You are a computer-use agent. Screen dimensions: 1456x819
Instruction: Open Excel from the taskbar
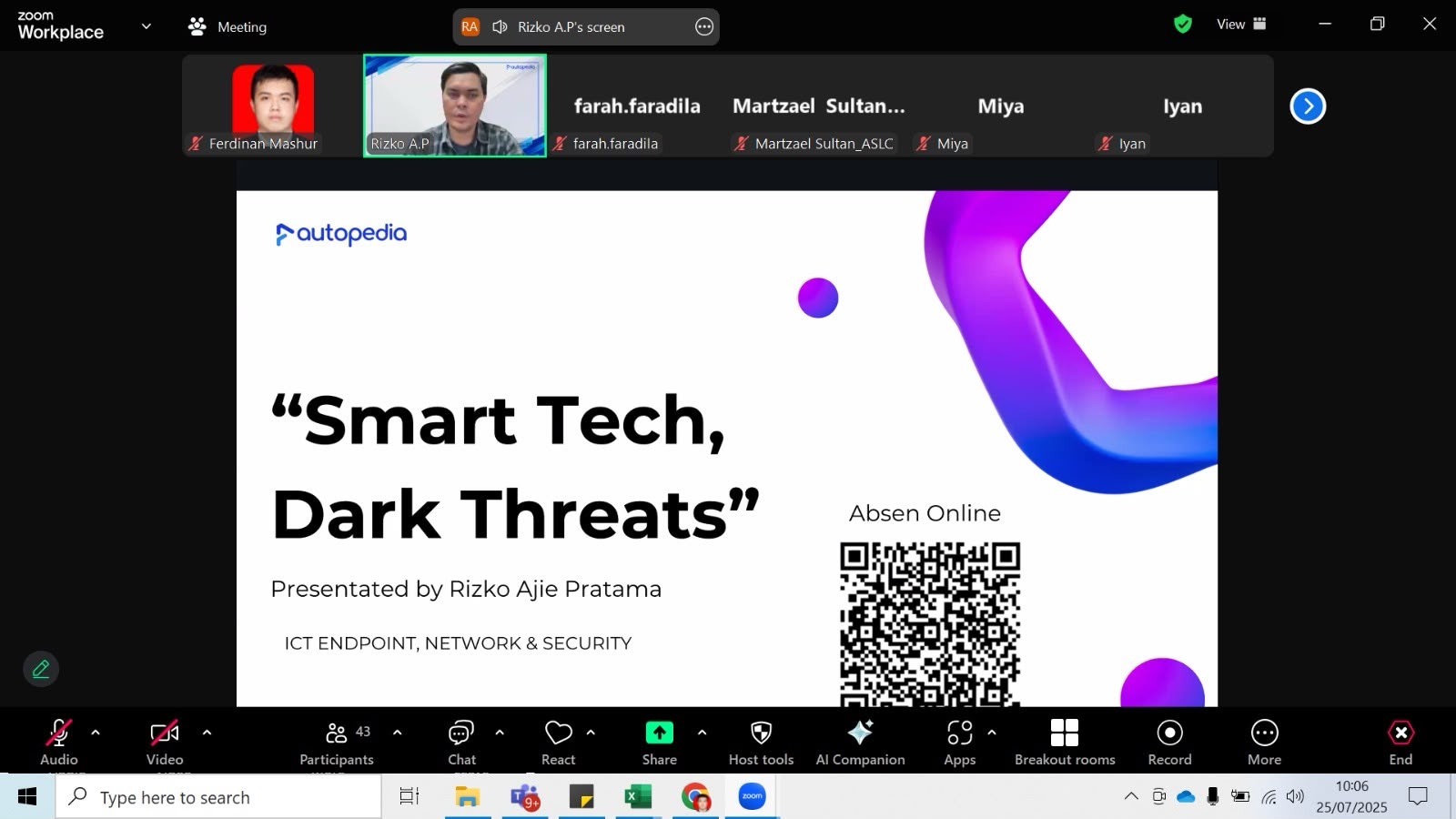(638, 797)
